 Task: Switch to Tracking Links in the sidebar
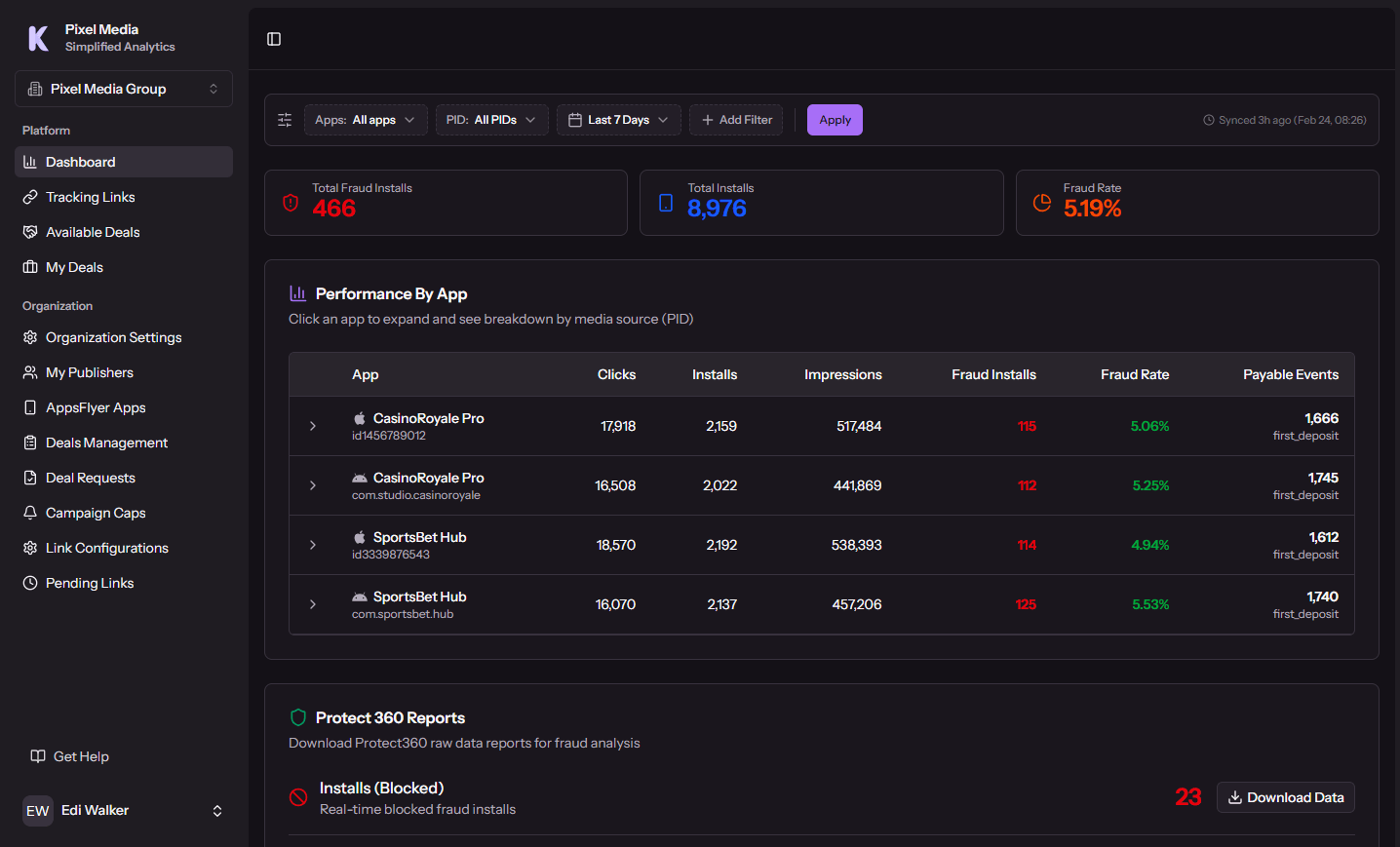[x=91, y=196]
